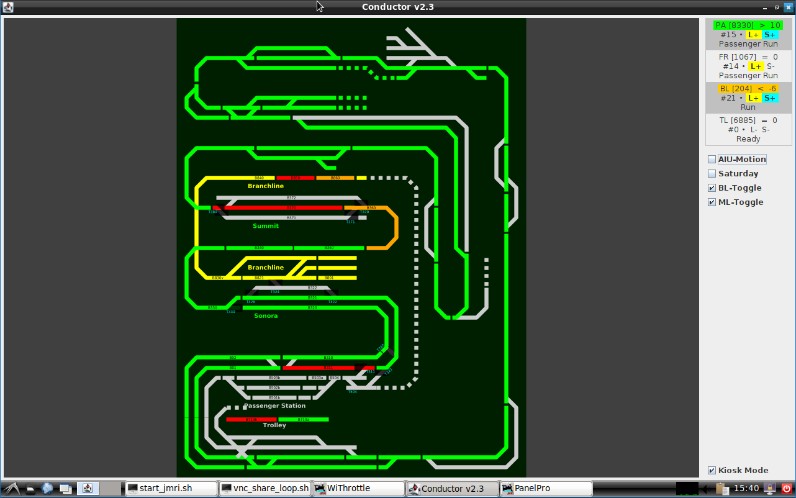Click the green PA [8330] train header
796x498 pixels.
coord(748,25)
